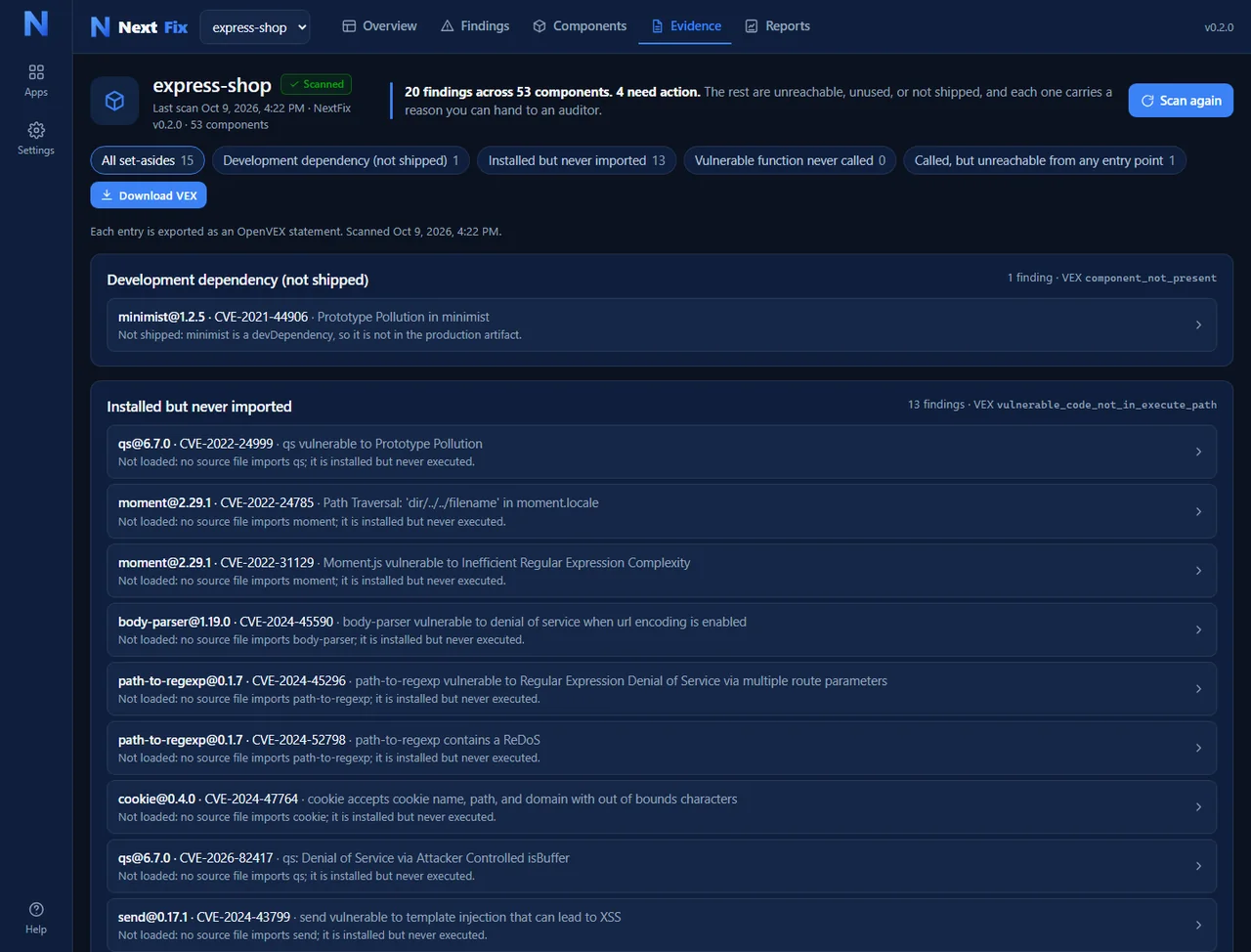Switch to the Findings tab
This screenshot has height=952, width=1251.
point(475,26)
